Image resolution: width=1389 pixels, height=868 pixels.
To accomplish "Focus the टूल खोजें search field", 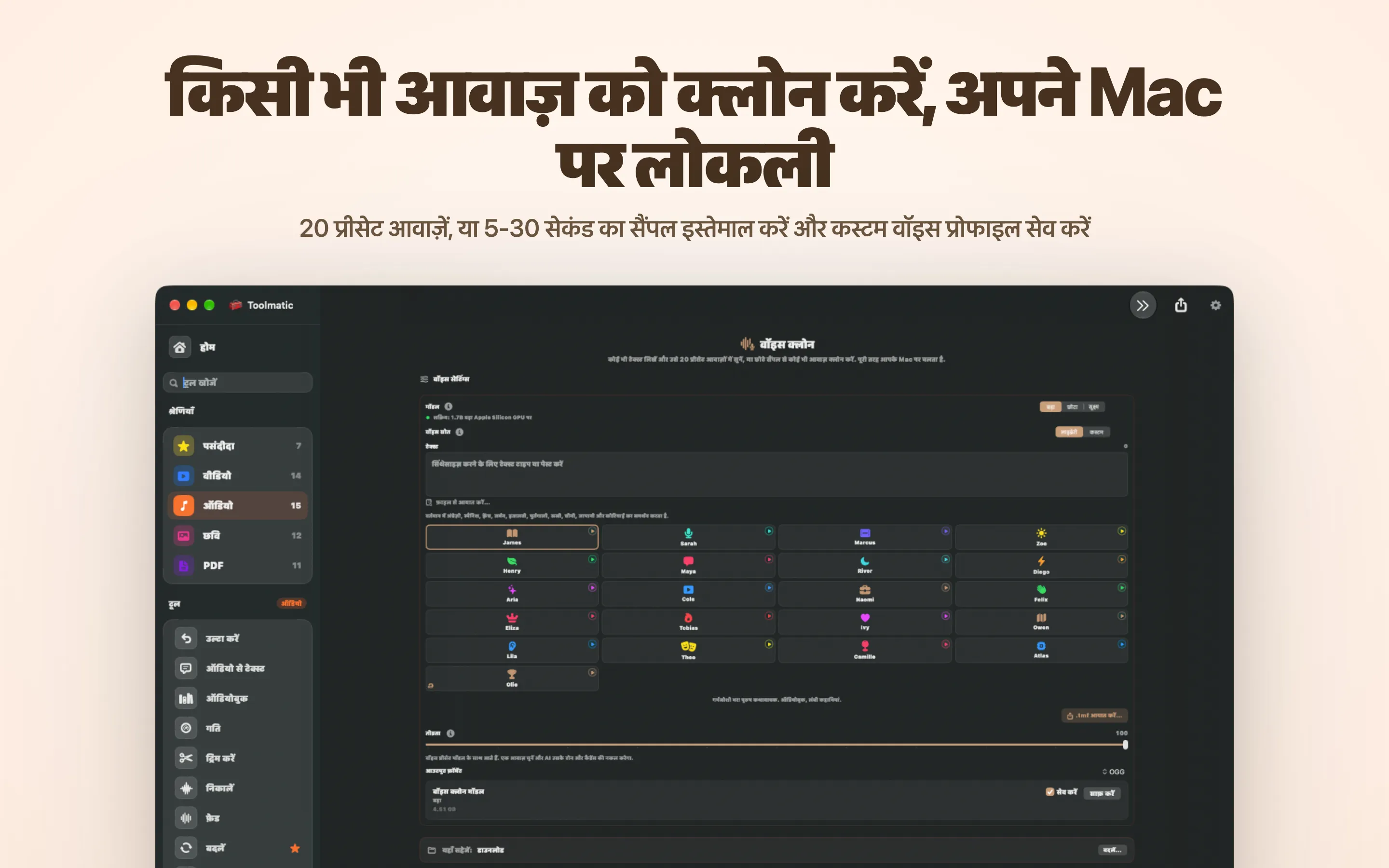I will 238,382.
